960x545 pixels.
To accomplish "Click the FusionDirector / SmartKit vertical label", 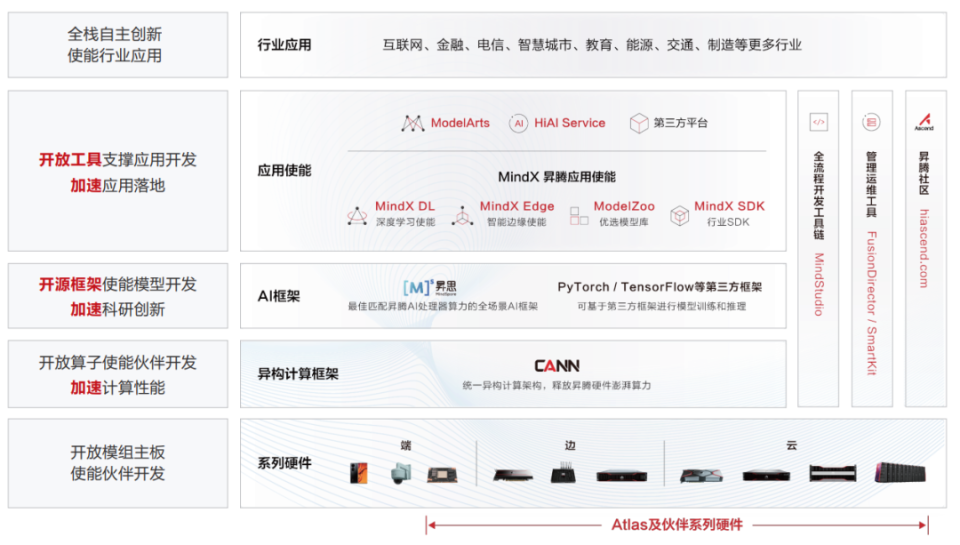I will click(871, 303).
